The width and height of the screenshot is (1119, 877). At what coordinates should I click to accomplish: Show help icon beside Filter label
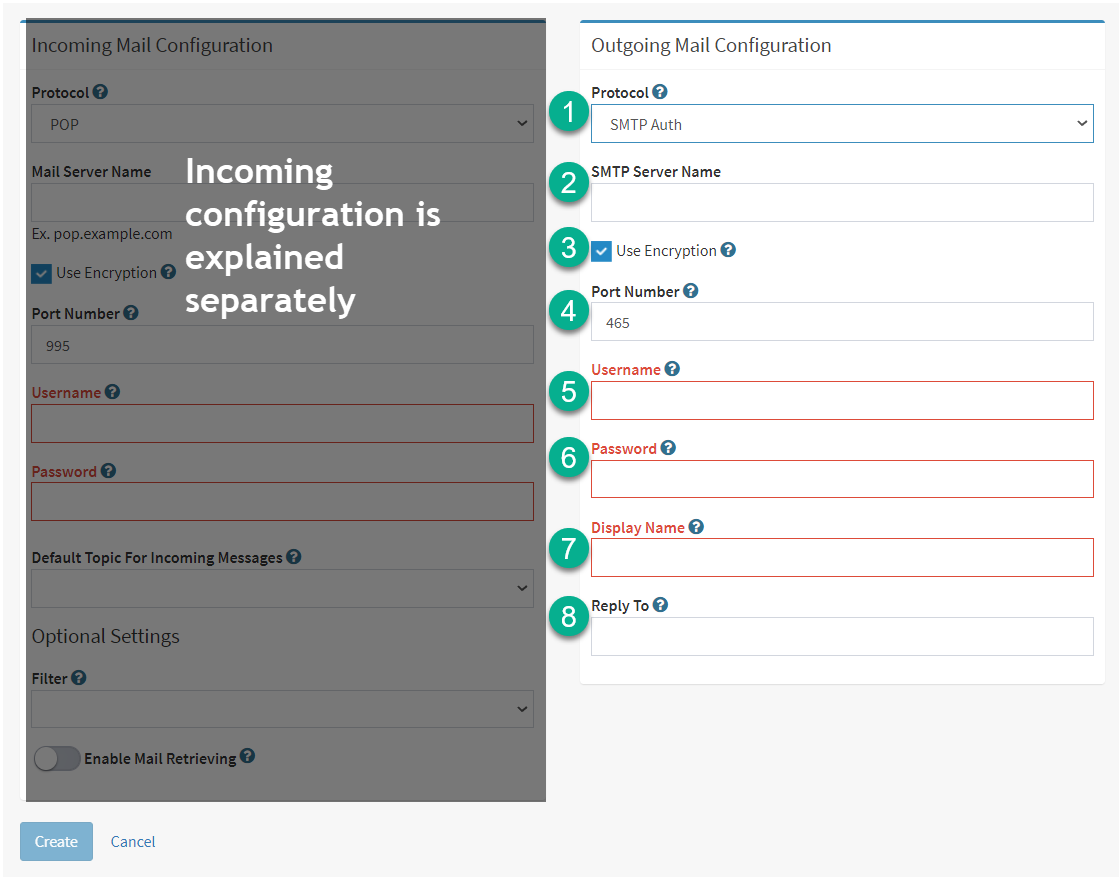click(x=79, y=678)
